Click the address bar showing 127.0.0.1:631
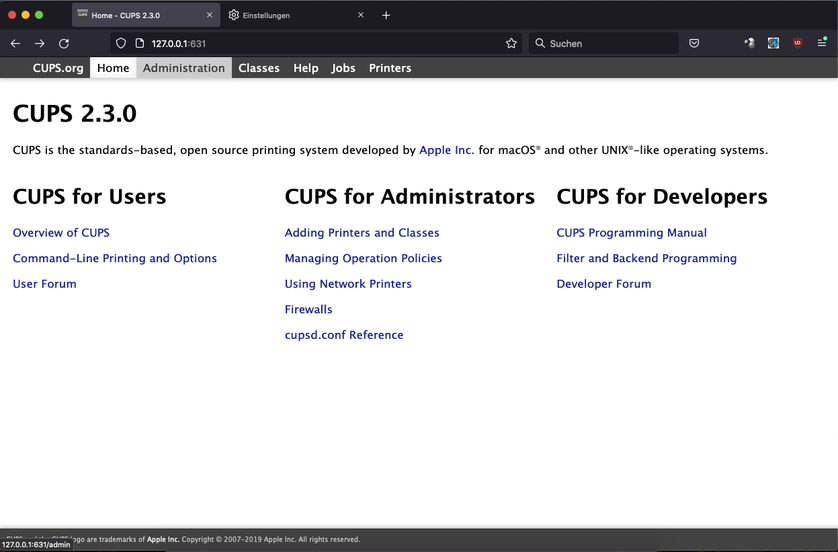The width and height of the screenshot is (838, 552). [x=316, y=43]
